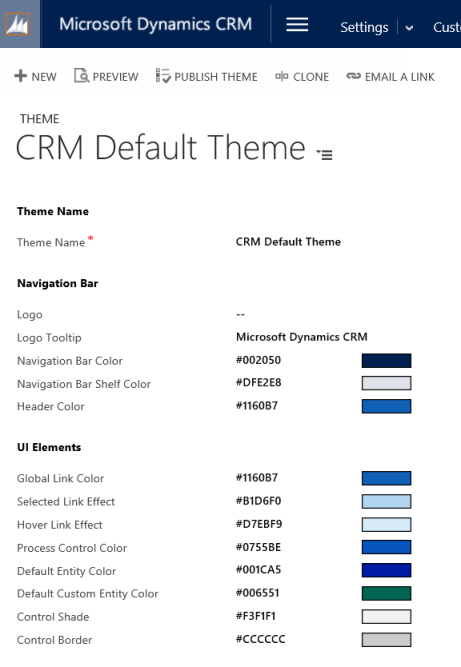Edit the Logo Tooltip field value
This screenshot has height=667, width=461.
pyautogui.click(x=302, y=337)
